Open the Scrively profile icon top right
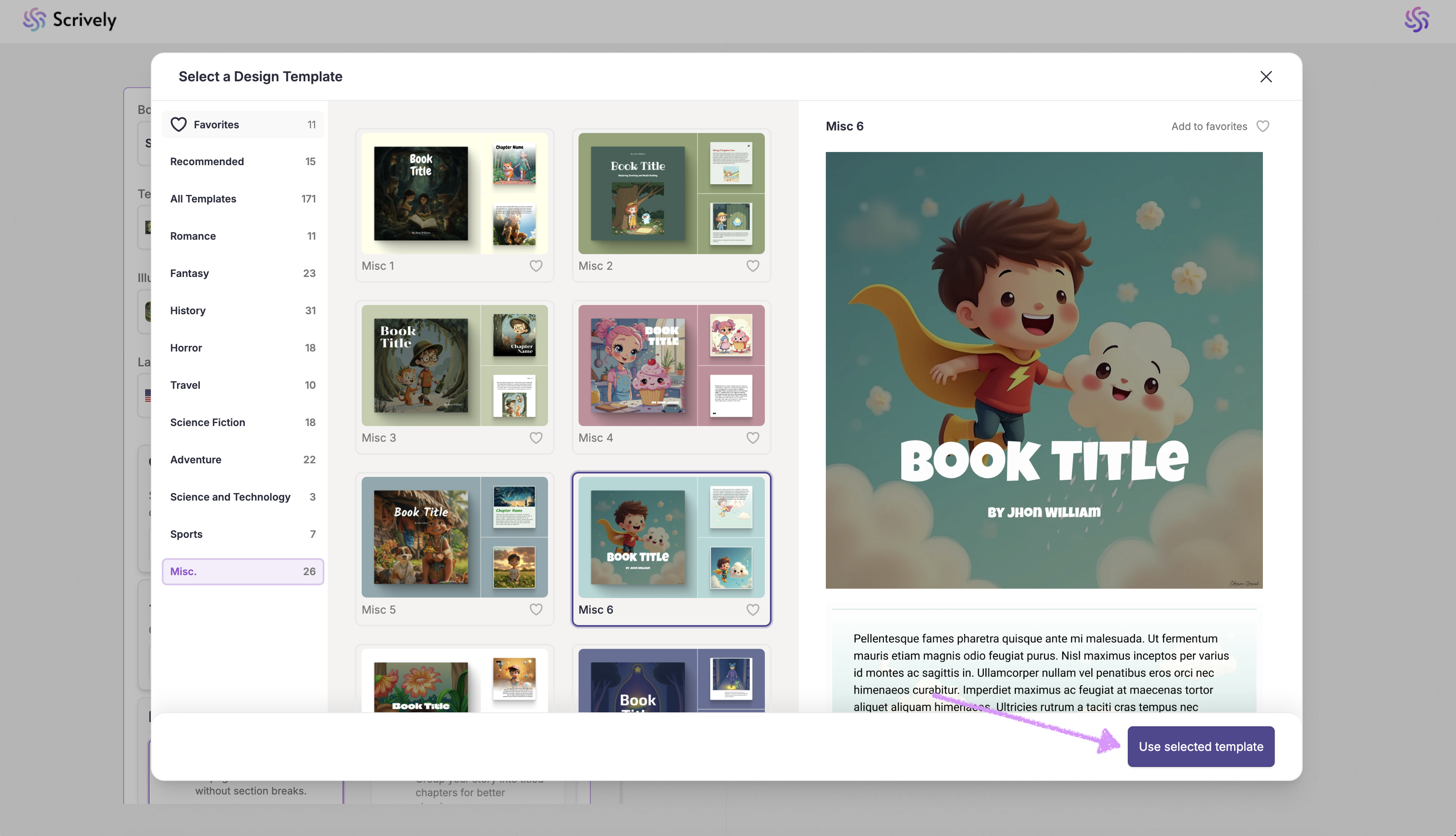 pos(1416,20)
